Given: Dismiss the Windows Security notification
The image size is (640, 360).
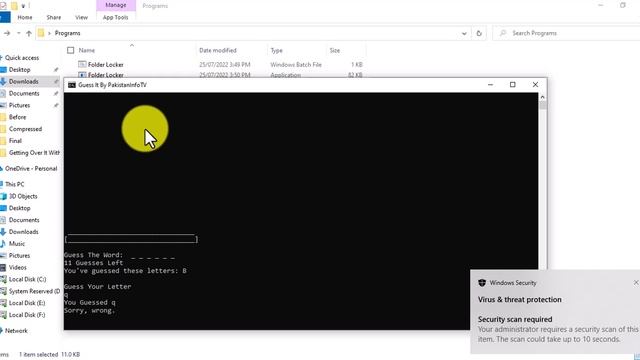Looking at the screenshot, I should [636, 282].
